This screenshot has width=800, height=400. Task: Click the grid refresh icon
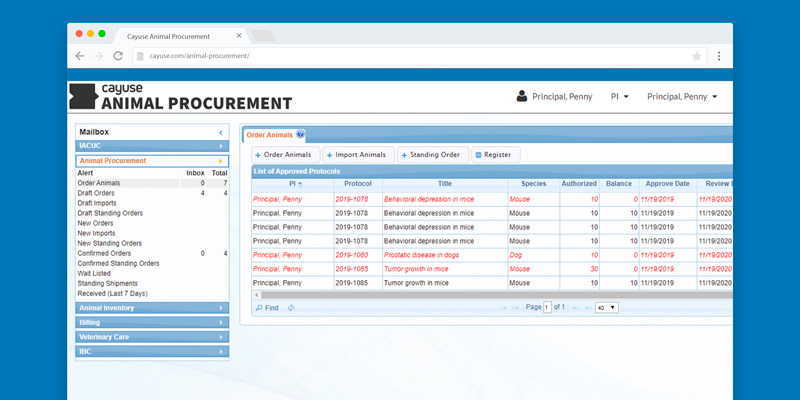pyautogui.click(x=291, y=308)
